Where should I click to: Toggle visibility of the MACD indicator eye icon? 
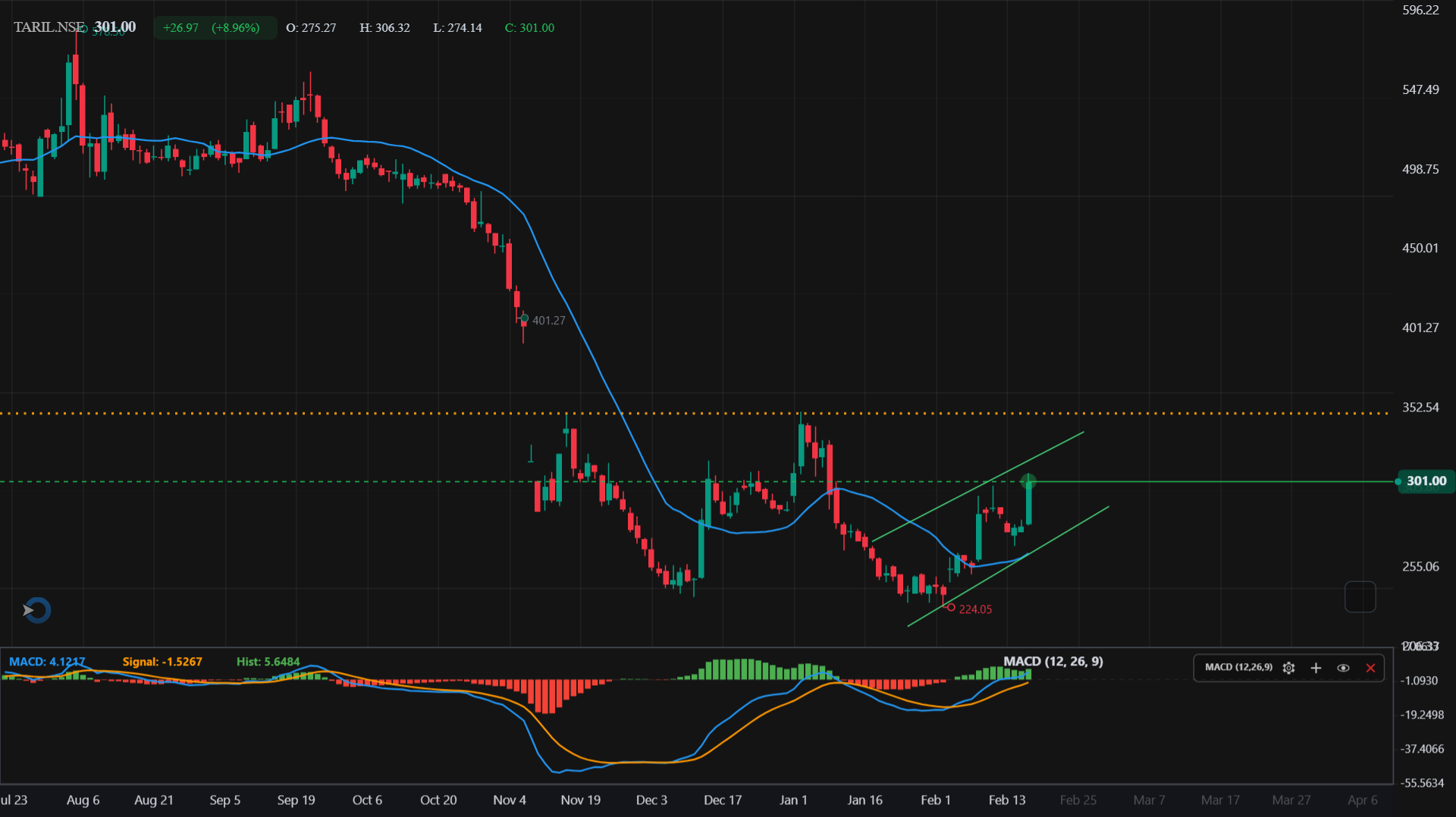(x=1343, y=668)
